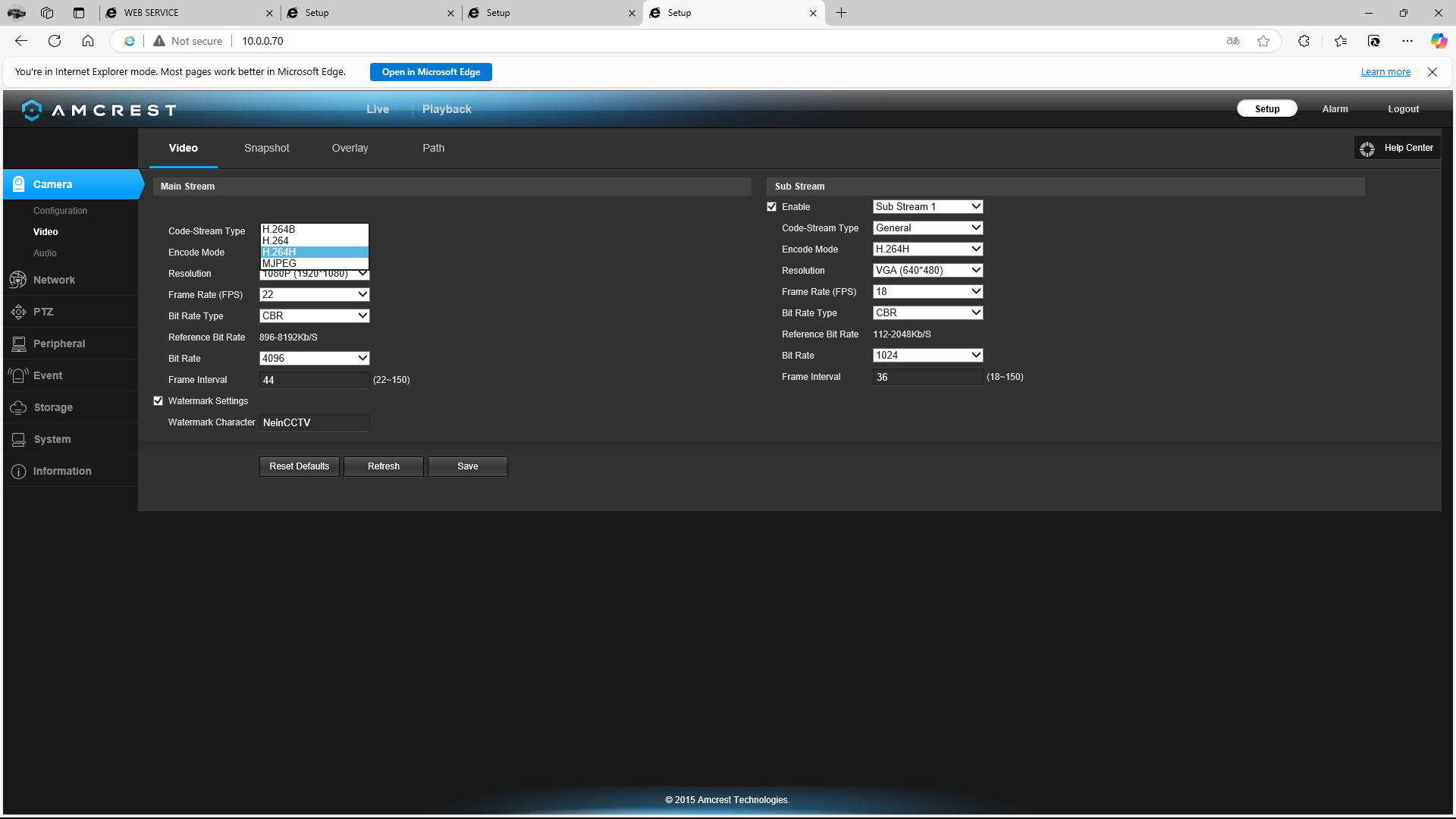Open the Live view
The image size is (1456, 819).
[x=378, y=109]
